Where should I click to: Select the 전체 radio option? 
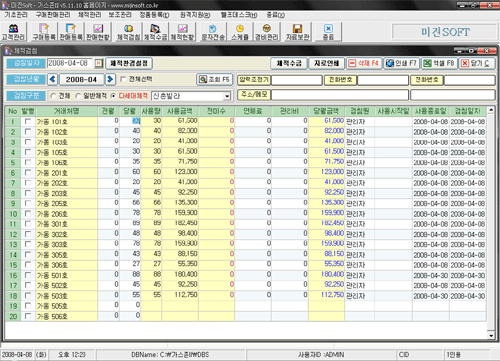pos(53,96)
